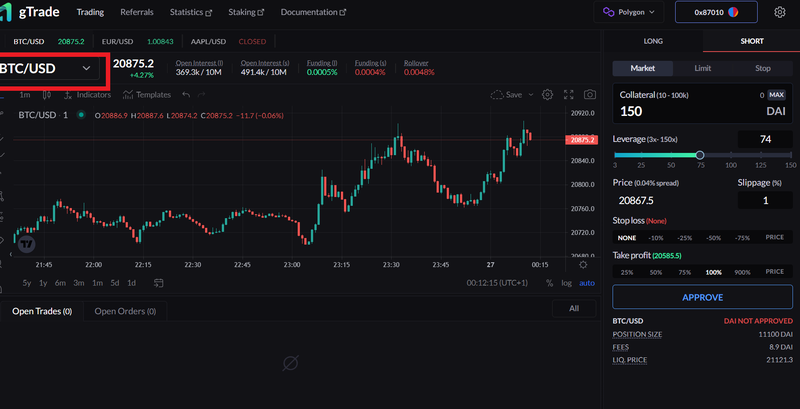
Task: Go to Trading page
Action: click(x=90, y=12)
